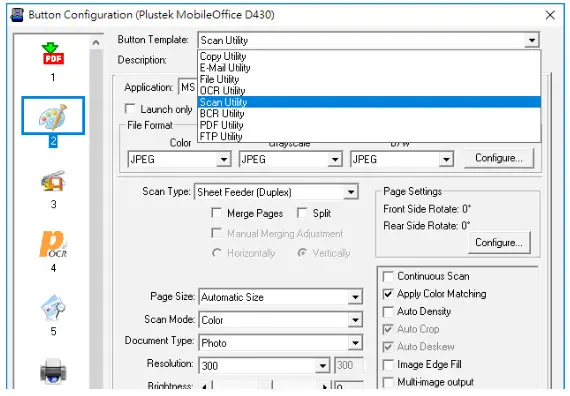
Task: Select the printer Copy button icon
Action: (x=53, y=371)
